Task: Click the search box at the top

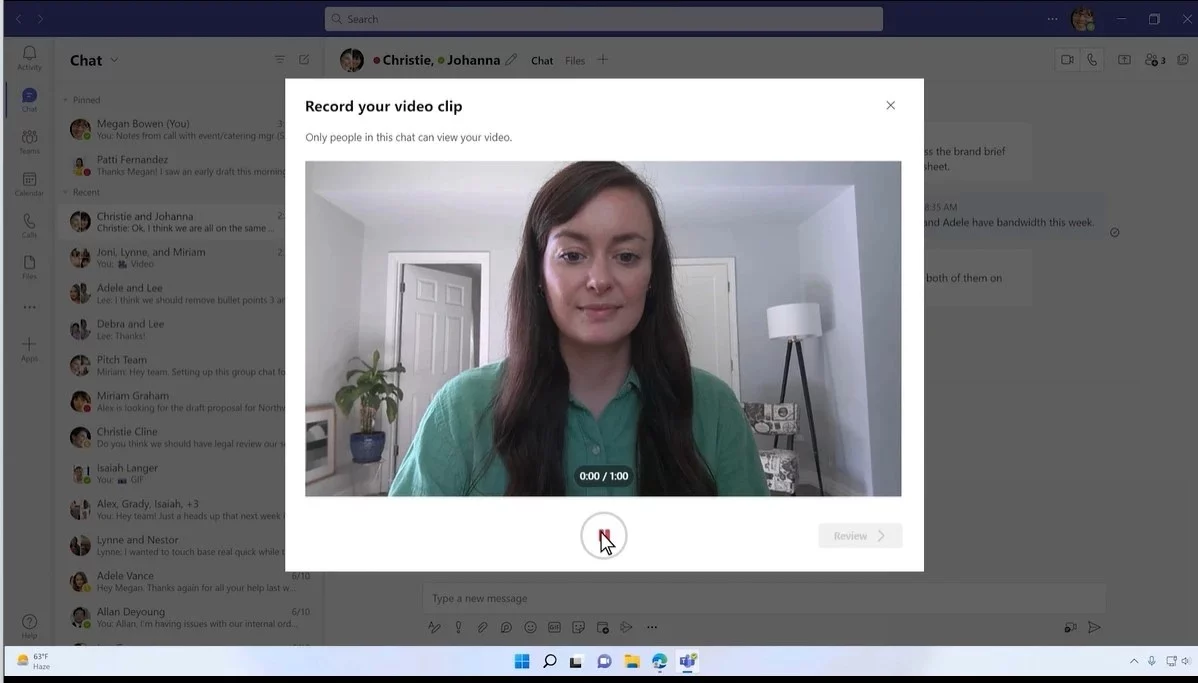Action: pos(603,19)
